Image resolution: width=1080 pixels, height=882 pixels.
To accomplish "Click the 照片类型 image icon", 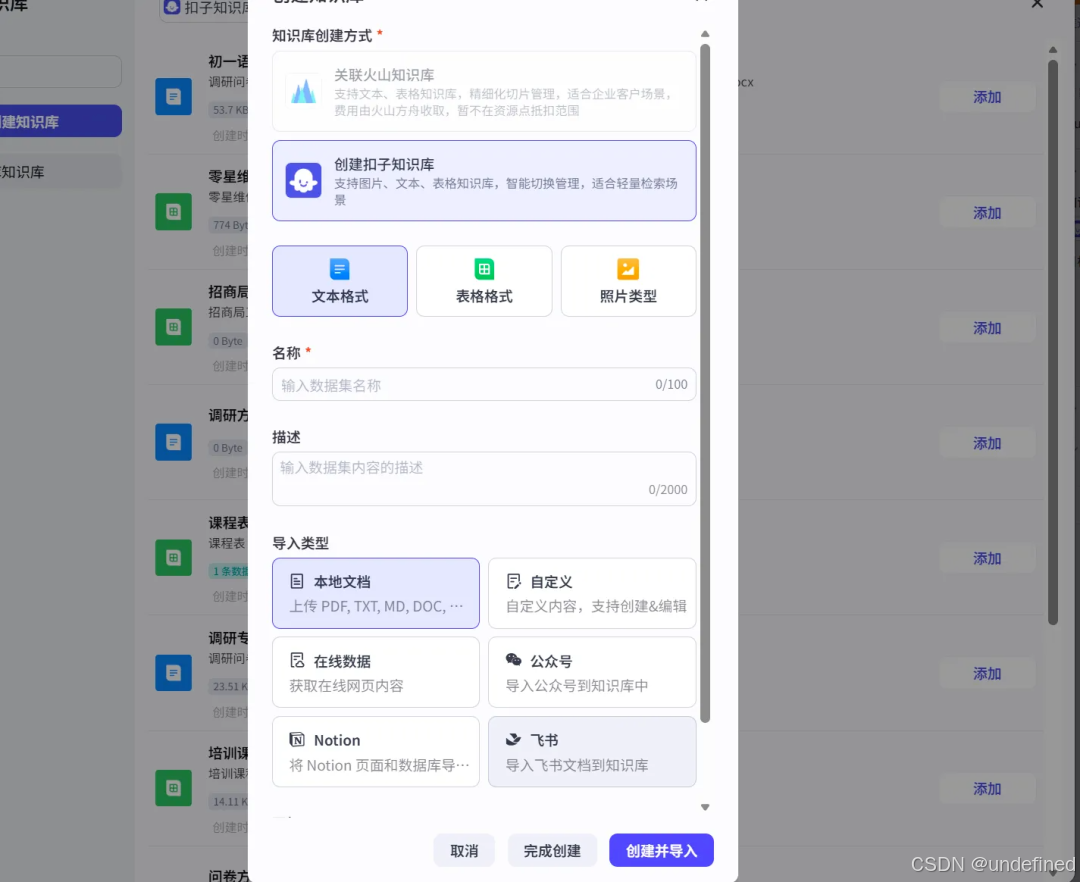I will (x=628, y=268).
